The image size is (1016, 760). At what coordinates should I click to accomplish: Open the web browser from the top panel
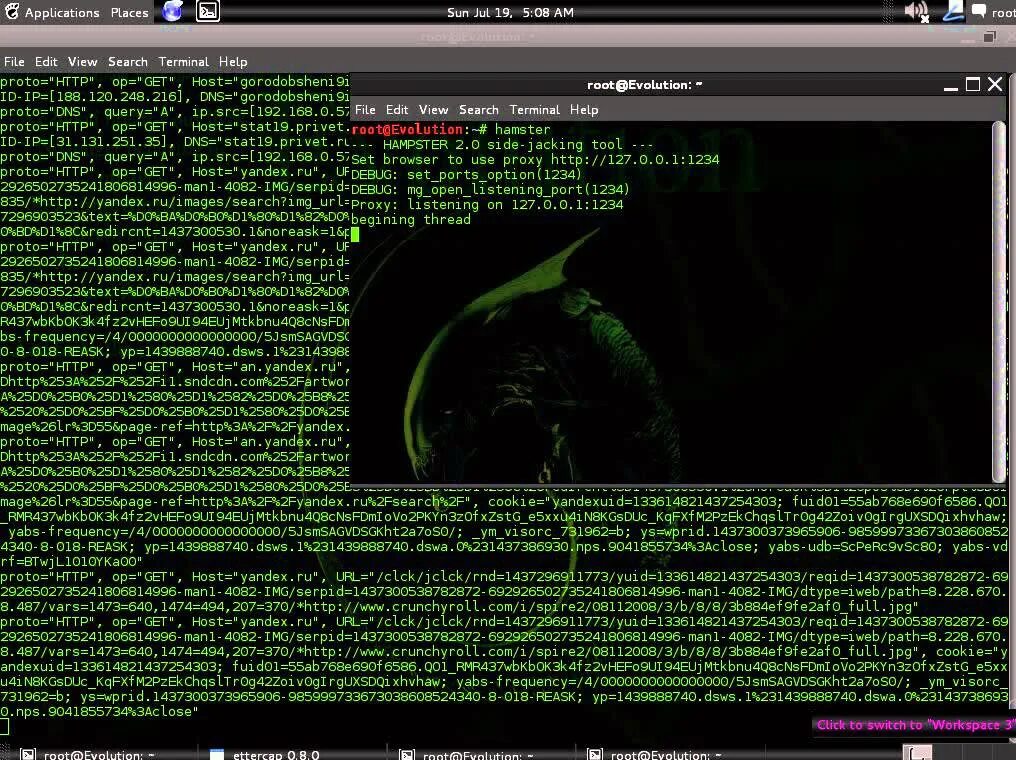click(171, 13)
